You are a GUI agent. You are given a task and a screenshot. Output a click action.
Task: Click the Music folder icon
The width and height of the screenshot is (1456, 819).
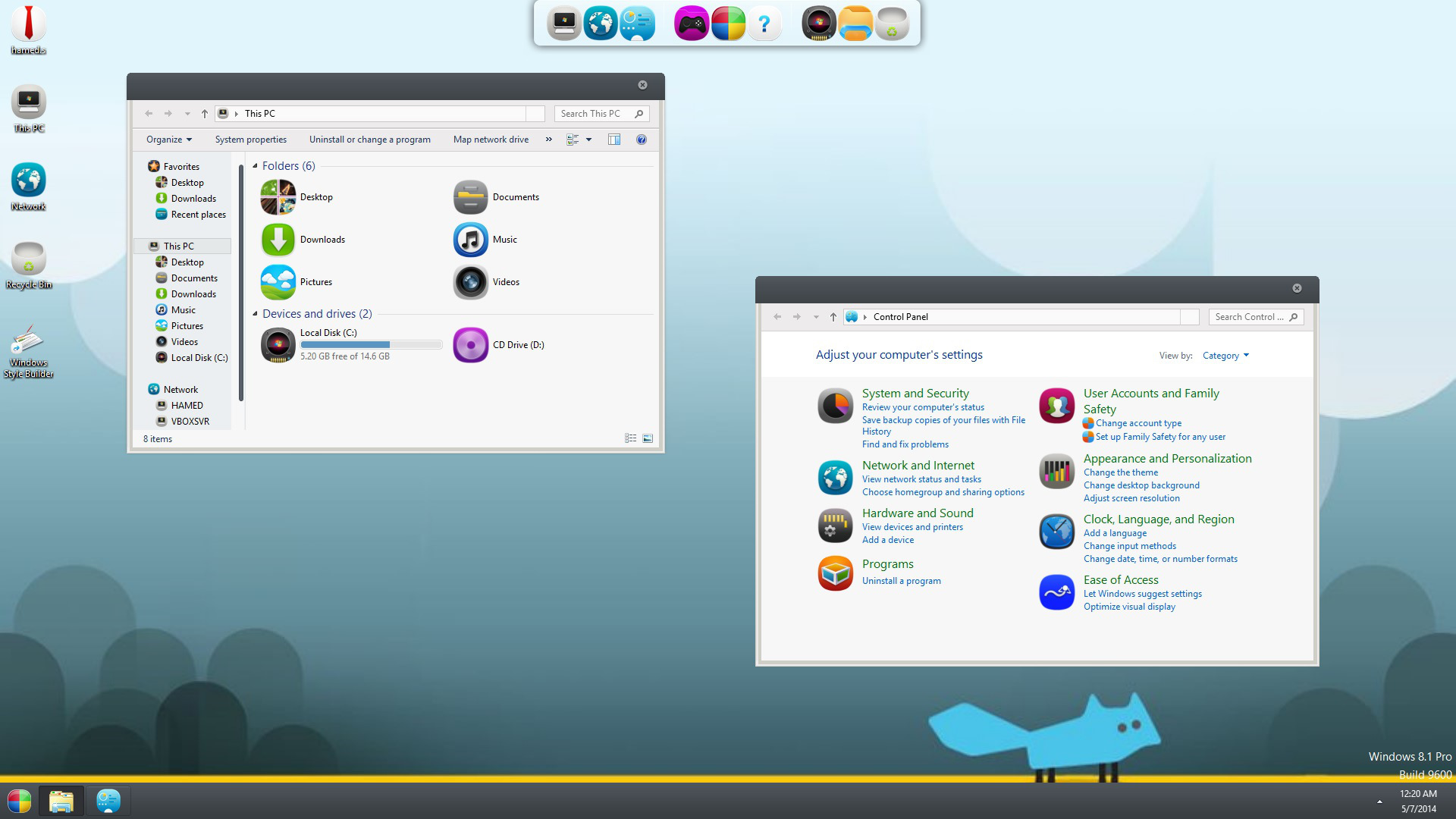pos(470,238)
